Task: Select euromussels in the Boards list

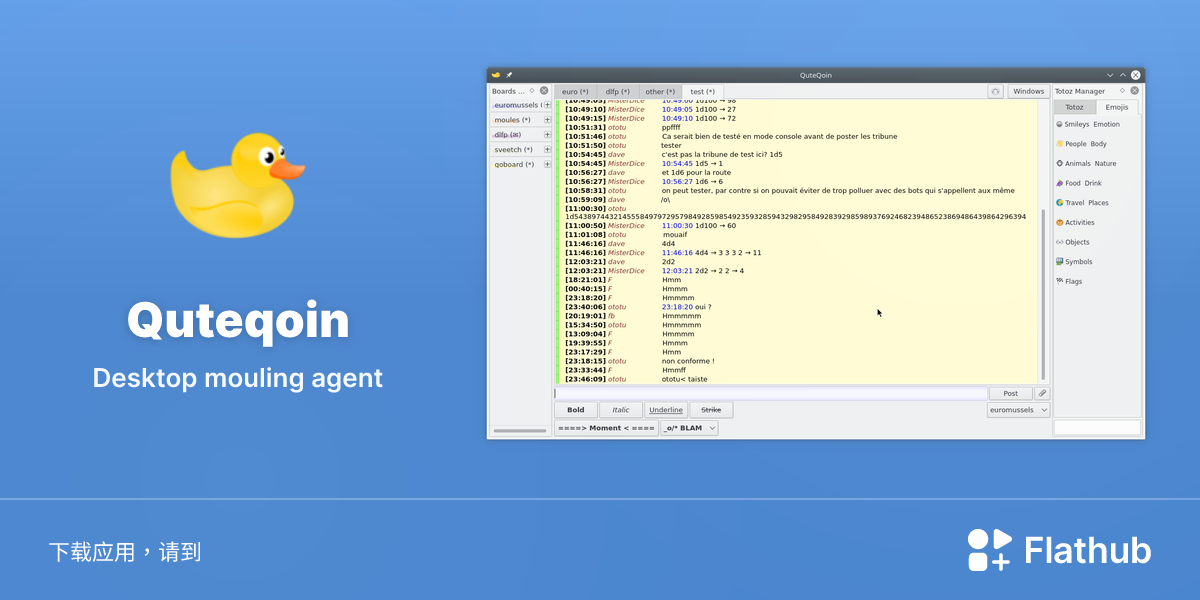Action: (516, 105)
